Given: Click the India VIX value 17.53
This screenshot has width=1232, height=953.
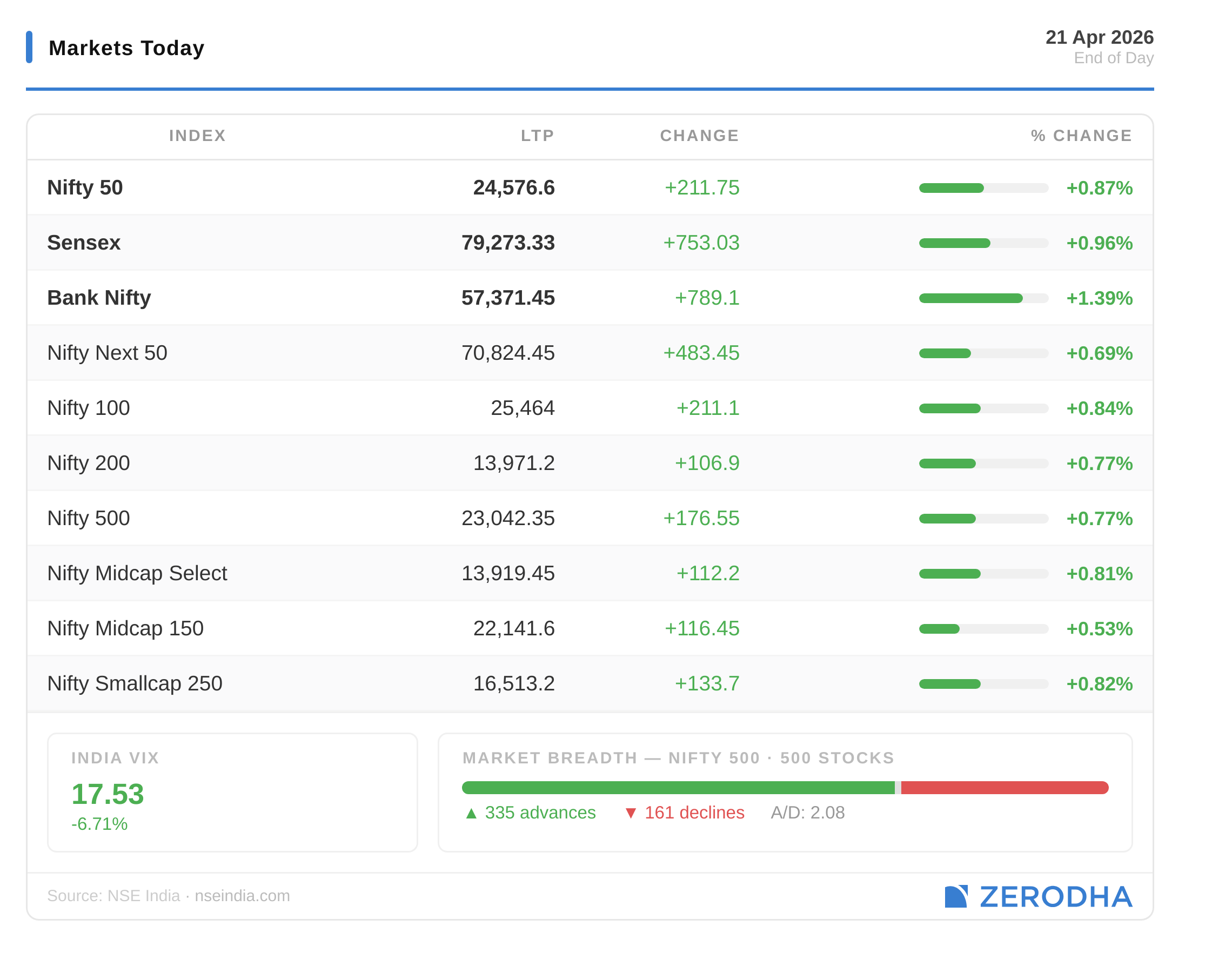Looking at the screenshot, I should (108, 795).
